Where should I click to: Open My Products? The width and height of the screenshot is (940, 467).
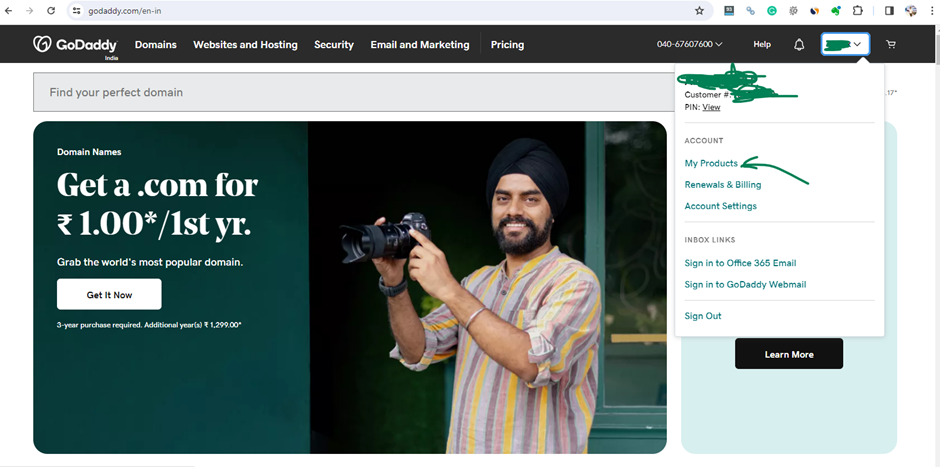(x=711, y=163)
